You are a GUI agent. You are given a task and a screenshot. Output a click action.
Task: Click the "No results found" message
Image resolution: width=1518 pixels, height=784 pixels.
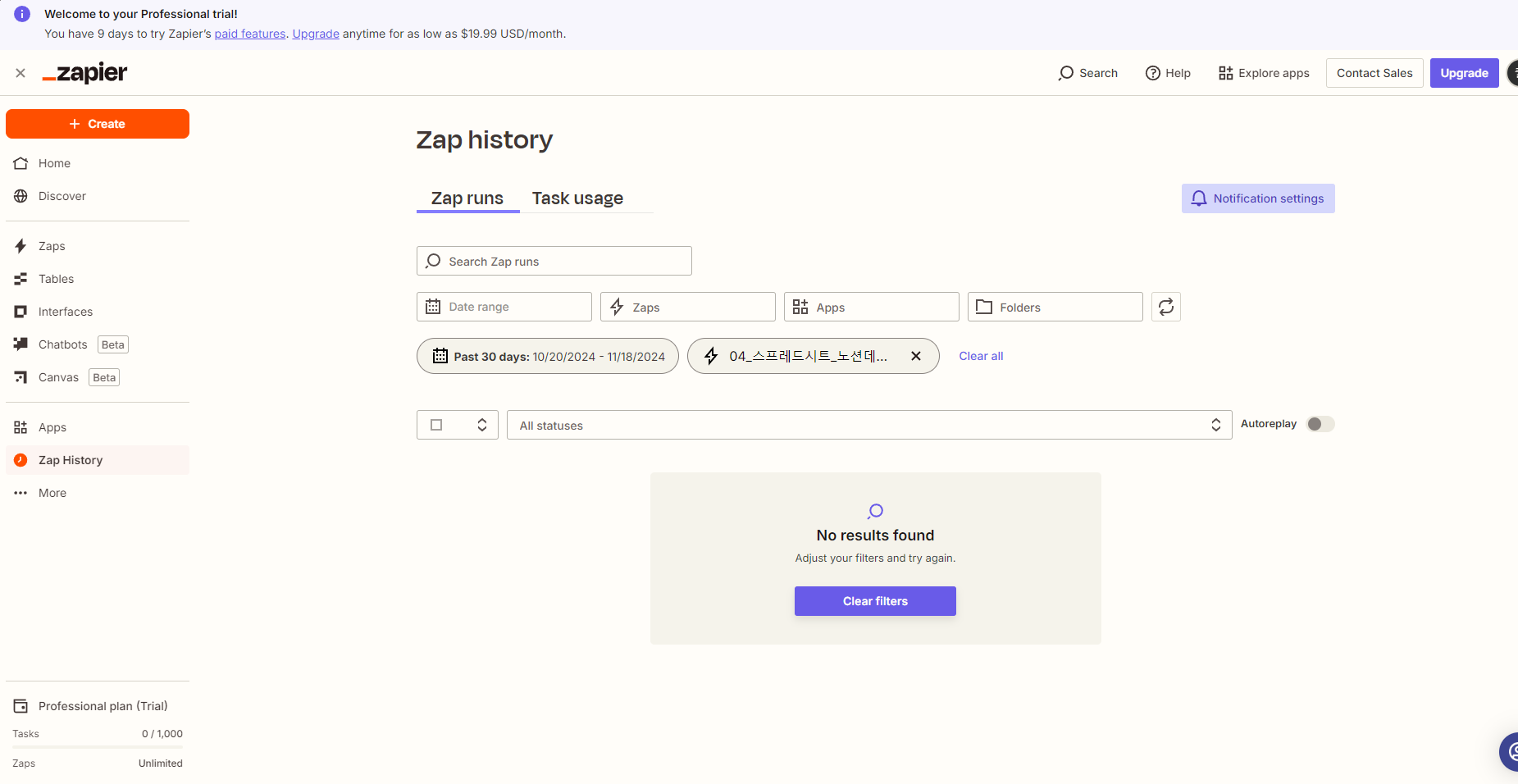875,536
